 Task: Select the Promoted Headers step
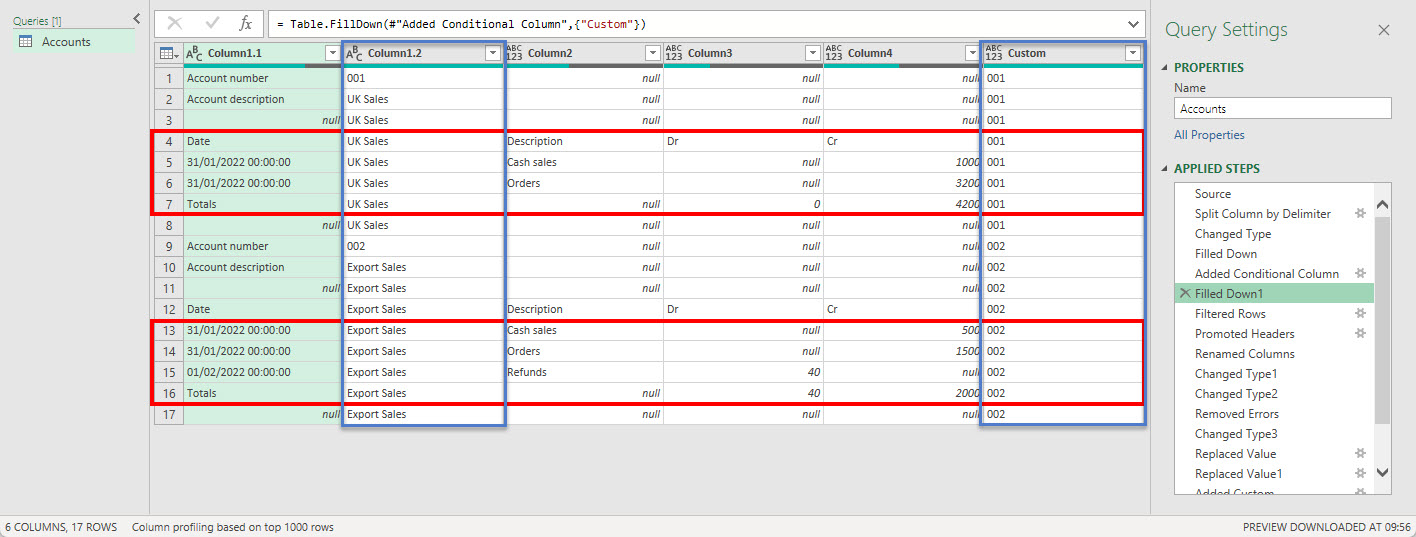coord(1244,334)
